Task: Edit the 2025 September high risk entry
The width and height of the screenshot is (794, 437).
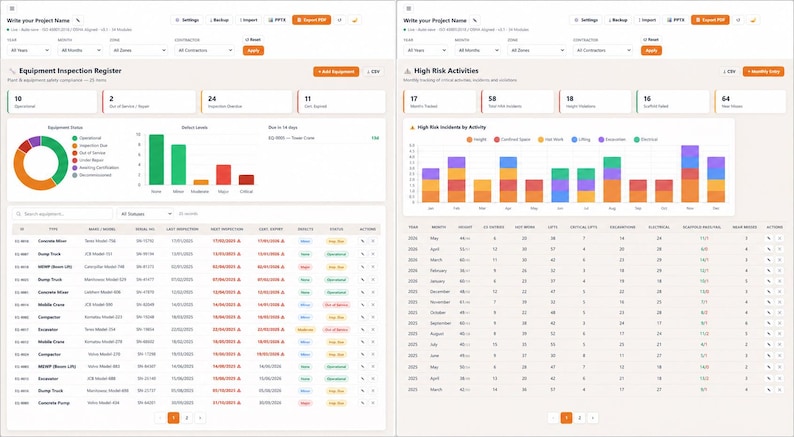Action: [x=769, y=323]
